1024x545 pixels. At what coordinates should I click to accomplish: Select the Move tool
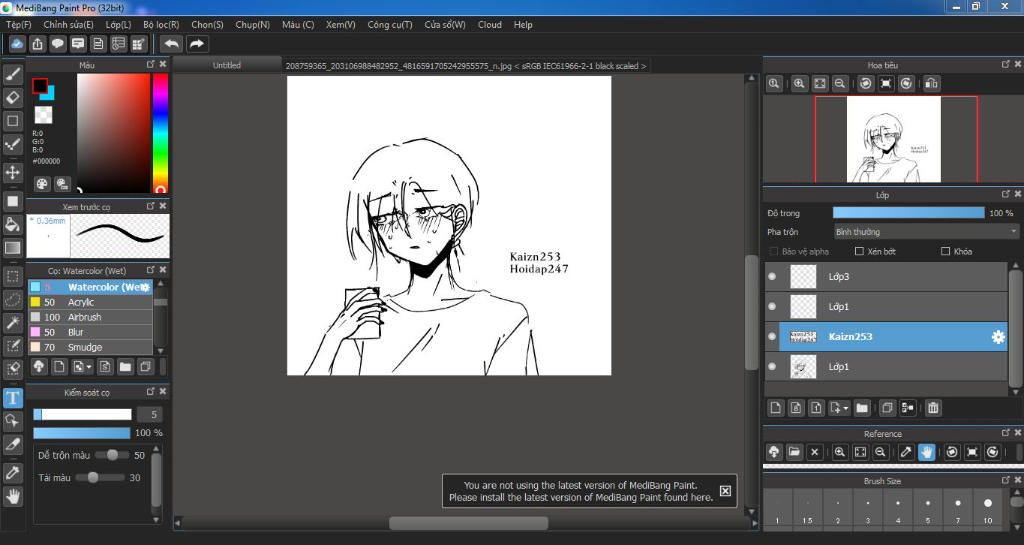[x=12, y=172]
